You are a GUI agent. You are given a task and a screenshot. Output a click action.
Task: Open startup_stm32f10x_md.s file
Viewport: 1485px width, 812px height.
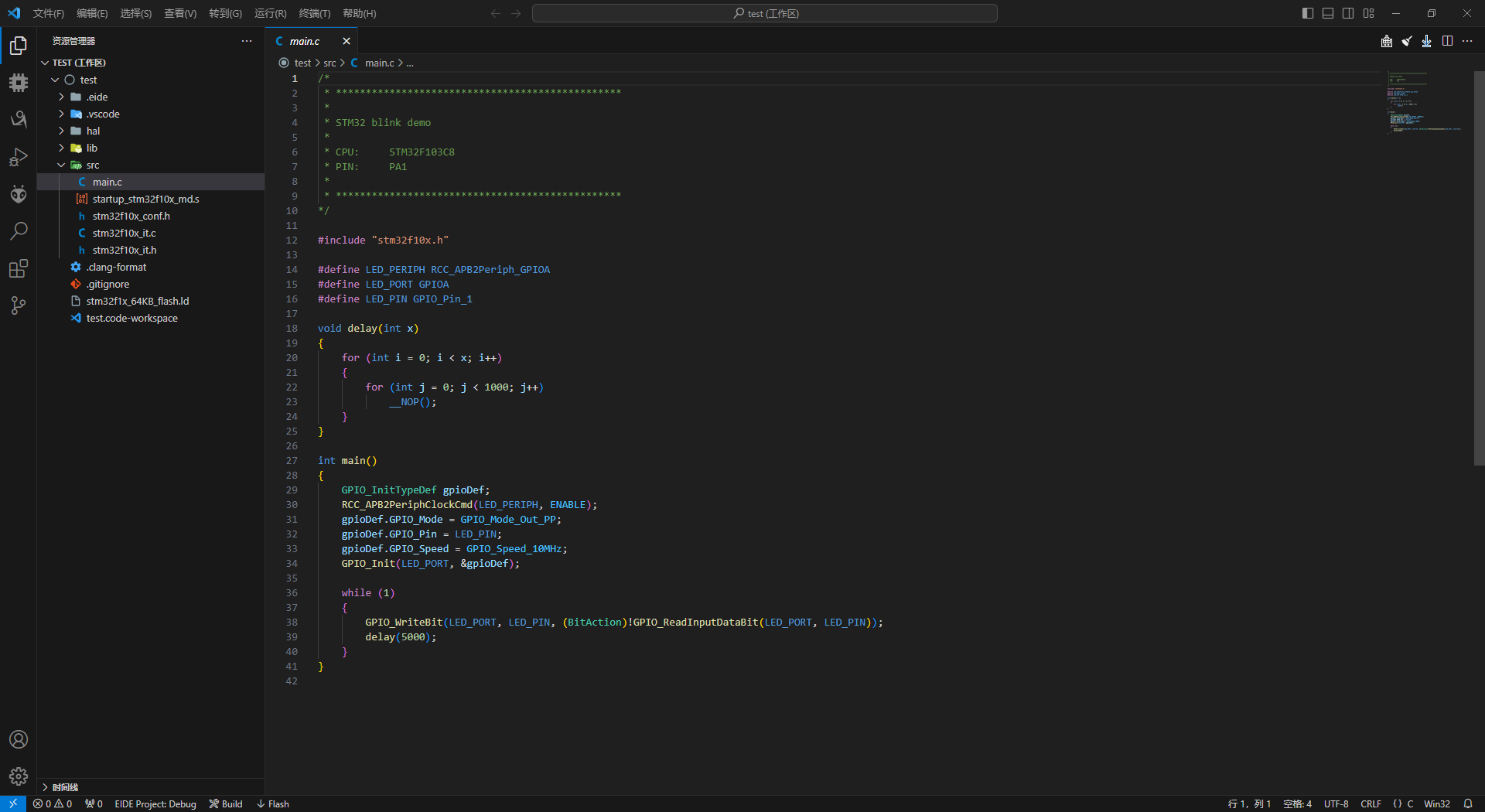coord(151,199)
